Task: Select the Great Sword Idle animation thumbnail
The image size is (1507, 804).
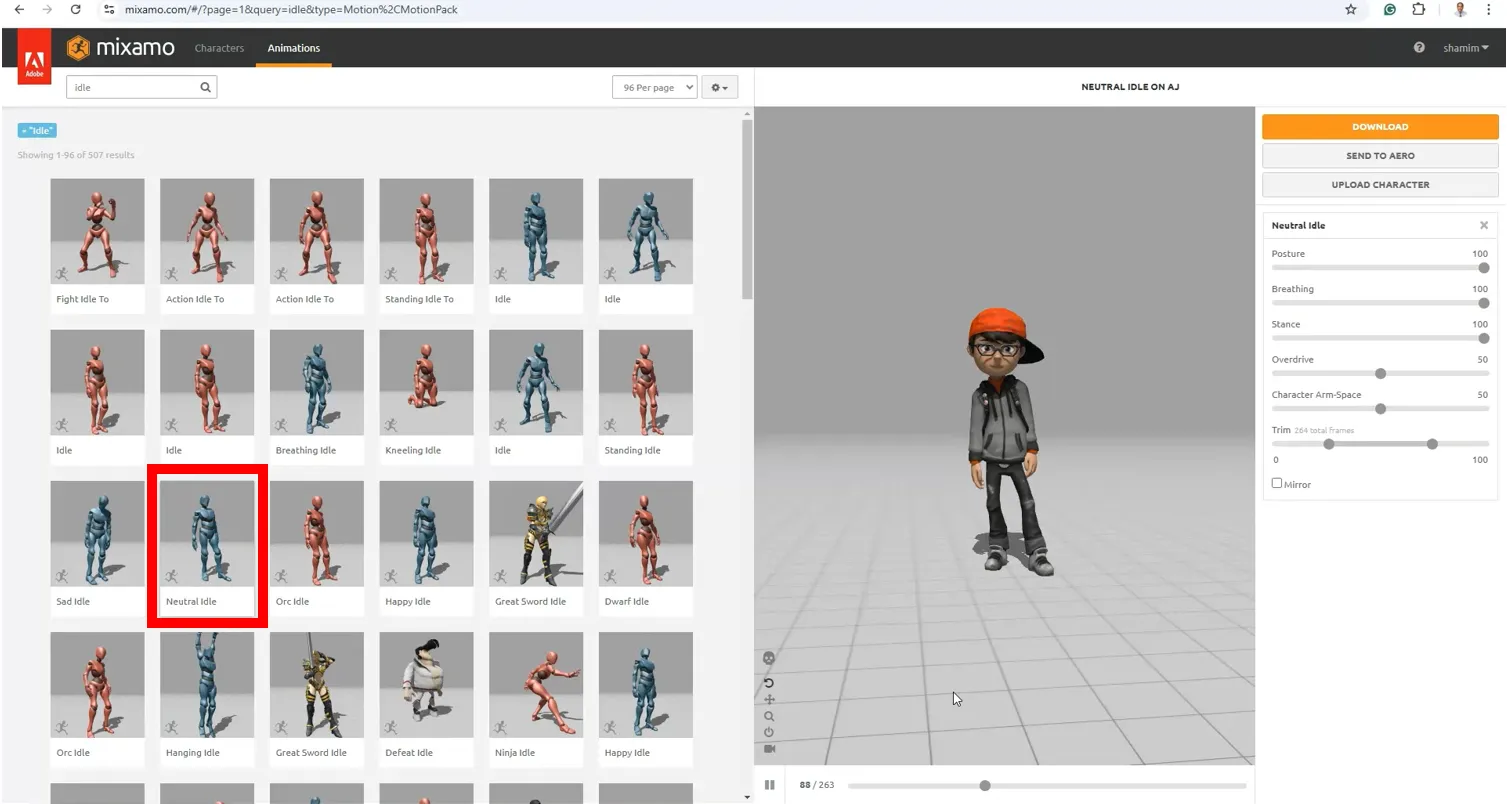Action: (536, 533)
